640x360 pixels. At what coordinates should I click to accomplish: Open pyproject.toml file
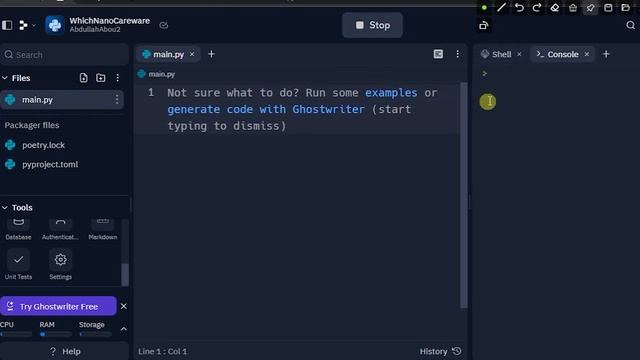(50, 164)
